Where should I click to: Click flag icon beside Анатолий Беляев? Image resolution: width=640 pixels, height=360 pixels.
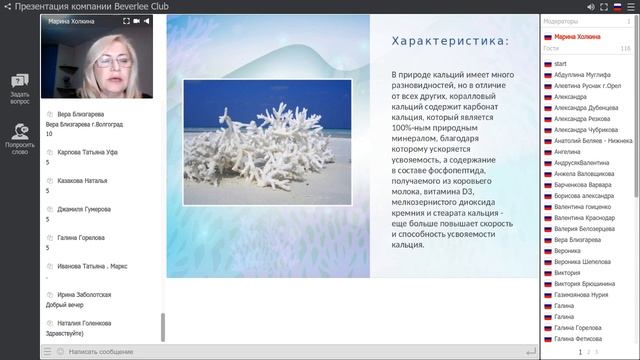548,141
